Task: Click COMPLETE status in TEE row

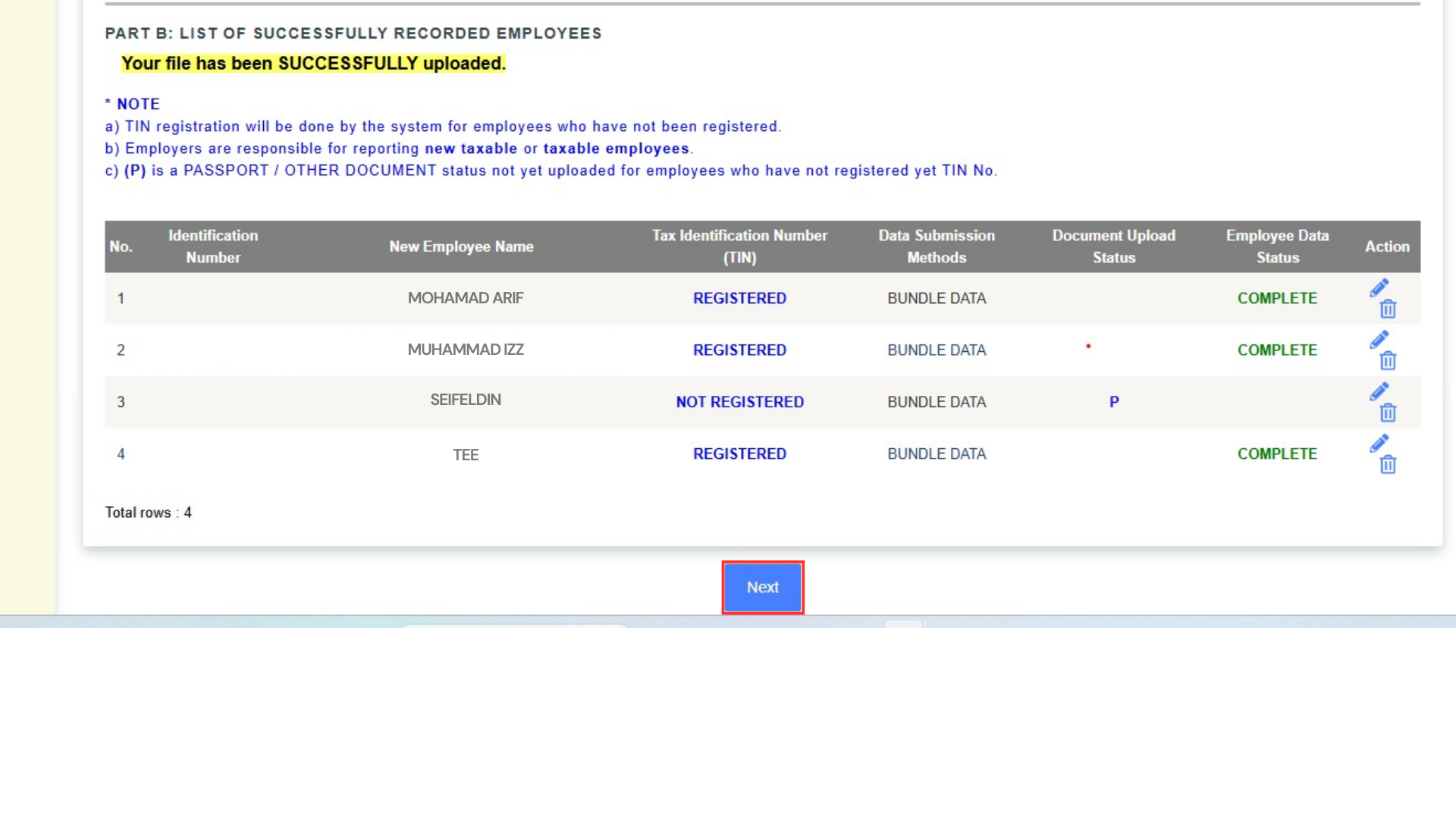Action: click(1277, 453)
